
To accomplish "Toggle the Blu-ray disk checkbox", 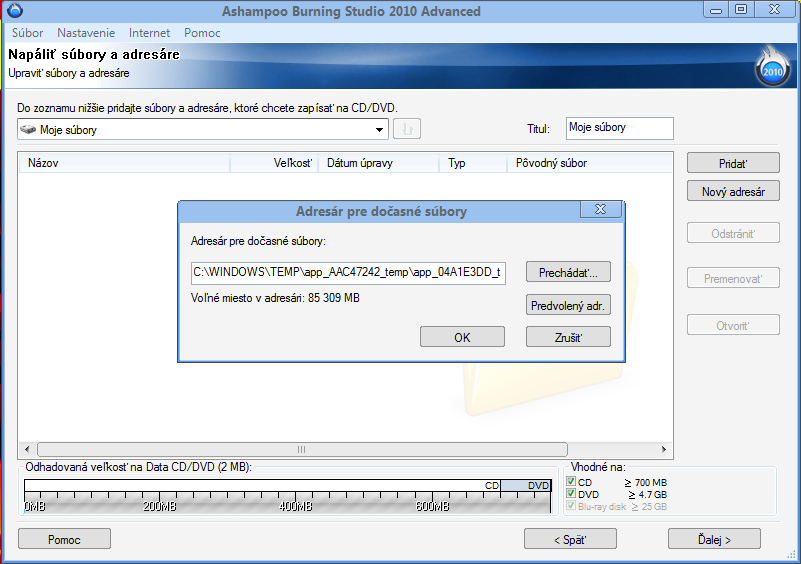I will (x=571, y=506).
